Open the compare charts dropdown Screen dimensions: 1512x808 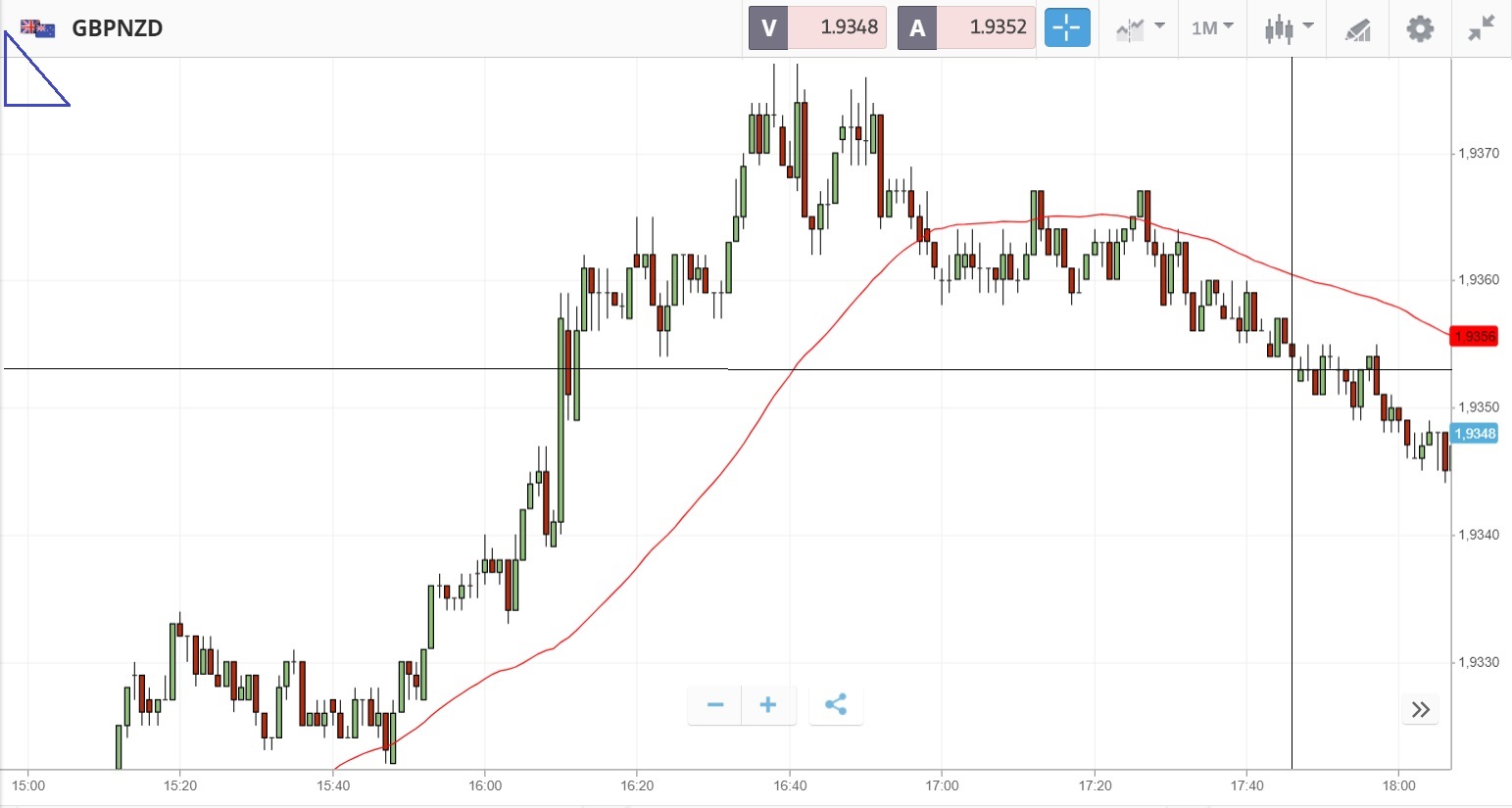(1140, 28)
